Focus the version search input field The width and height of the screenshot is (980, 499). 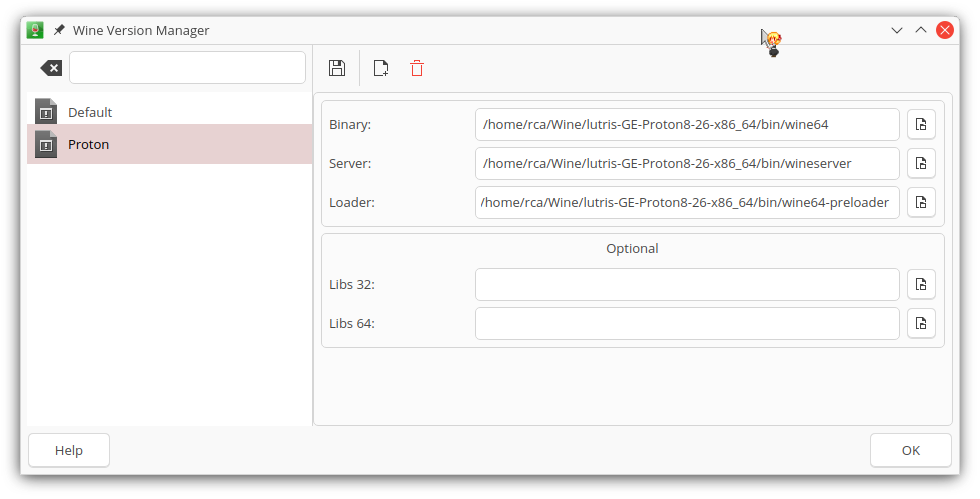coord(188,68)
